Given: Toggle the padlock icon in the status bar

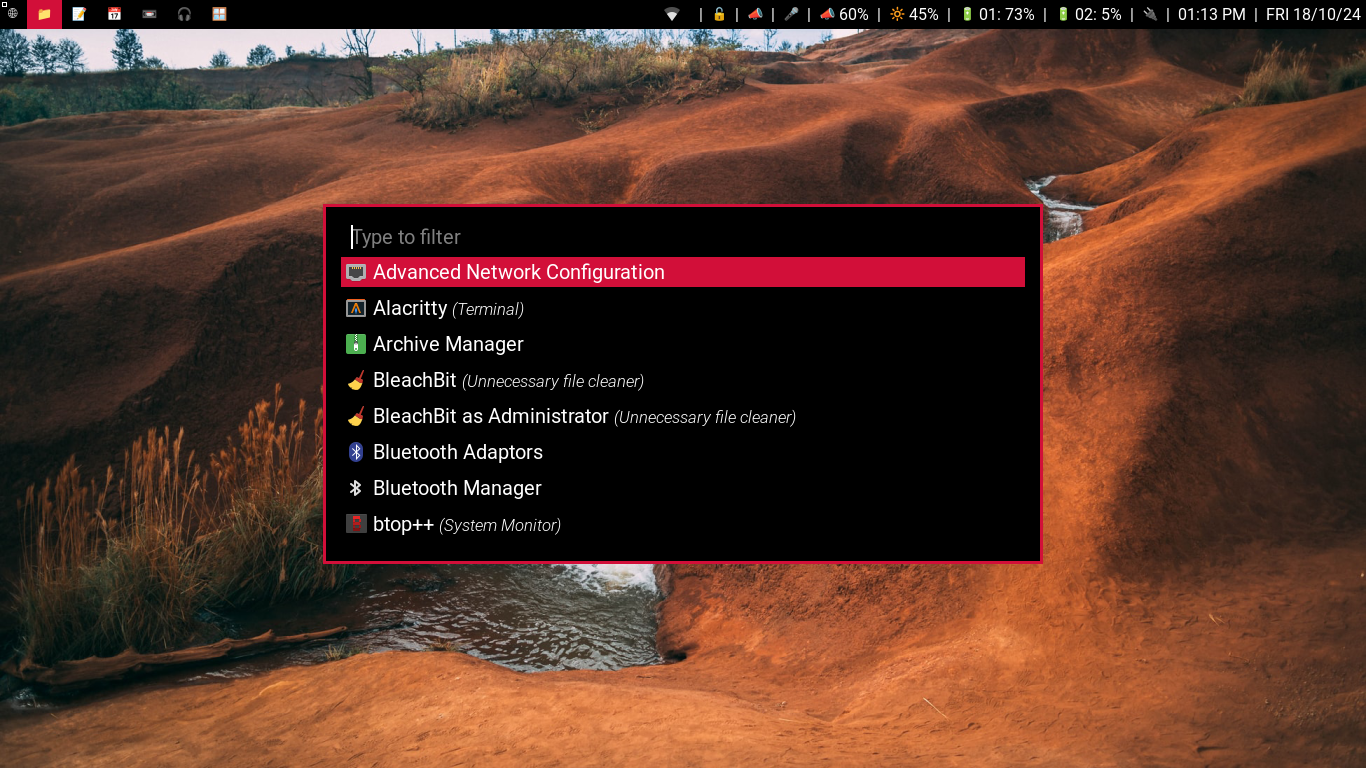Looking at the screenshot, I should [720, 14].
